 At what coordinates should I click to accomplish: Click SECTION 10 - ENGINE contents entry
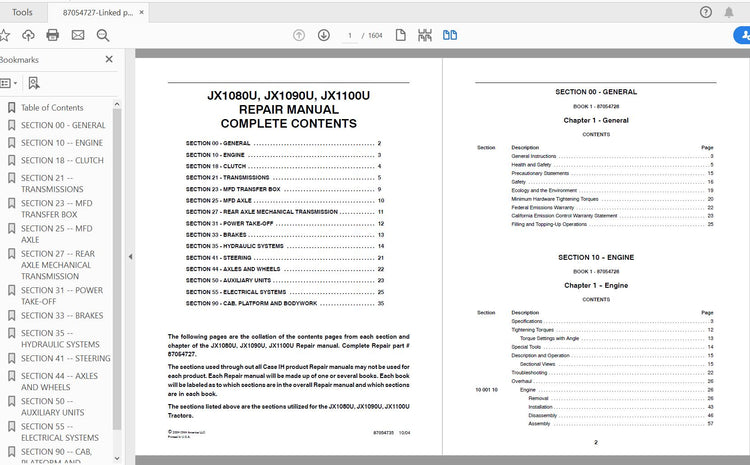[283, 155]
